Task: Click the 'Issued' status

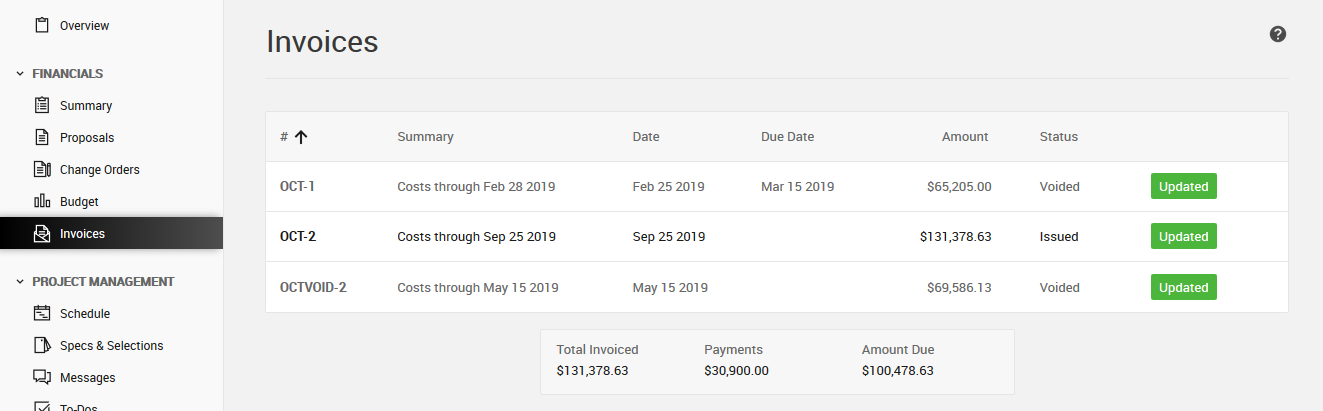Action: pos(1059,237)
